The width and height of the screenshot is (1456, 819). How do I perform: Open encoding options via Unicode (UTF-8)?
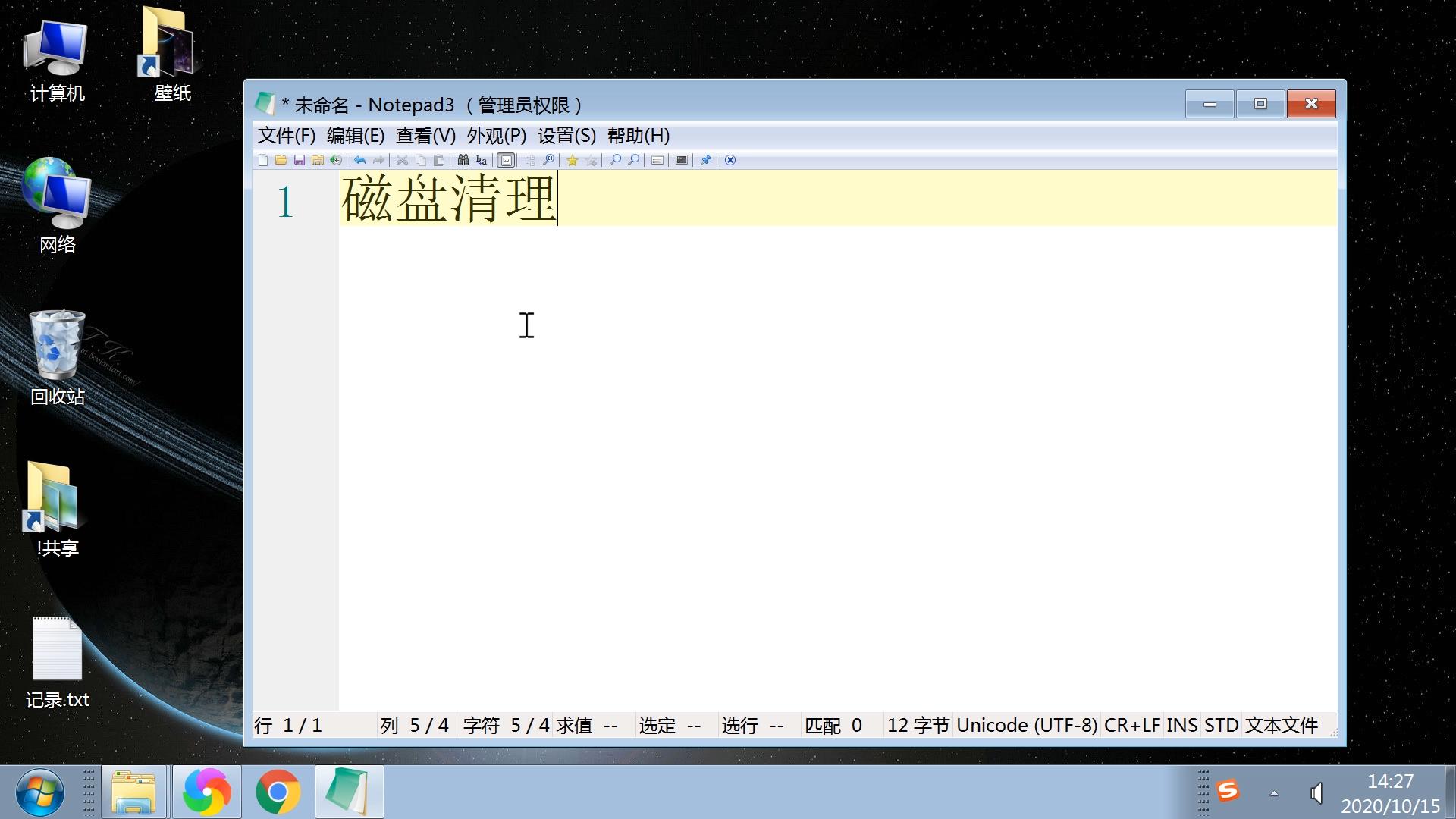pos(1025,726)
